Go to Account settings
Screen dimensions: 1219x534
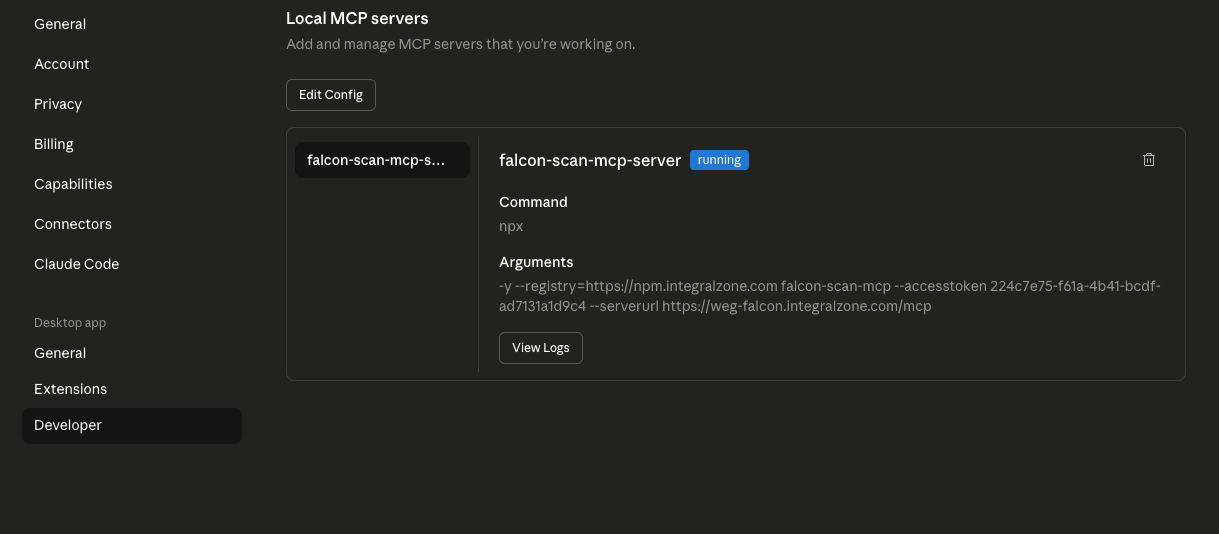pyautogui.click(x=62, y=64)
